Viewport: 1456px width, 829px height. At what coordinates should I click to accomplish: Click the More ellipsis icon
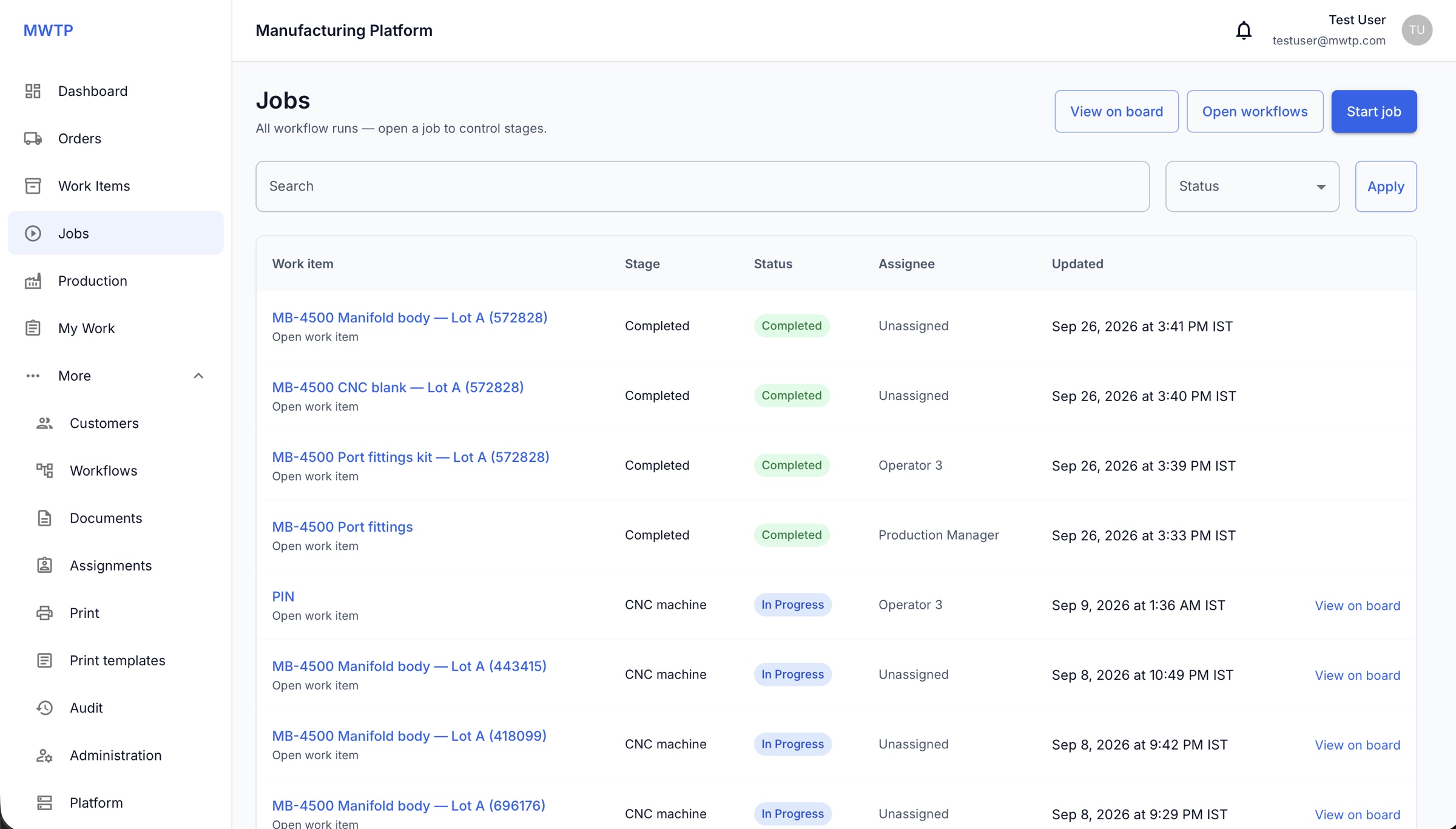[x=33, y=376]
